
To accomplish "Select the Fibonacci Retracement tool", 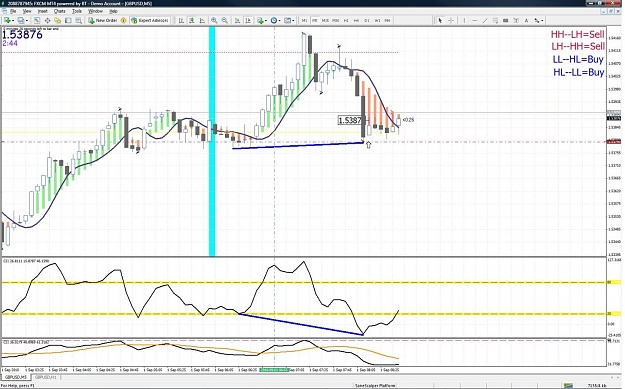I will click(505, 20).
